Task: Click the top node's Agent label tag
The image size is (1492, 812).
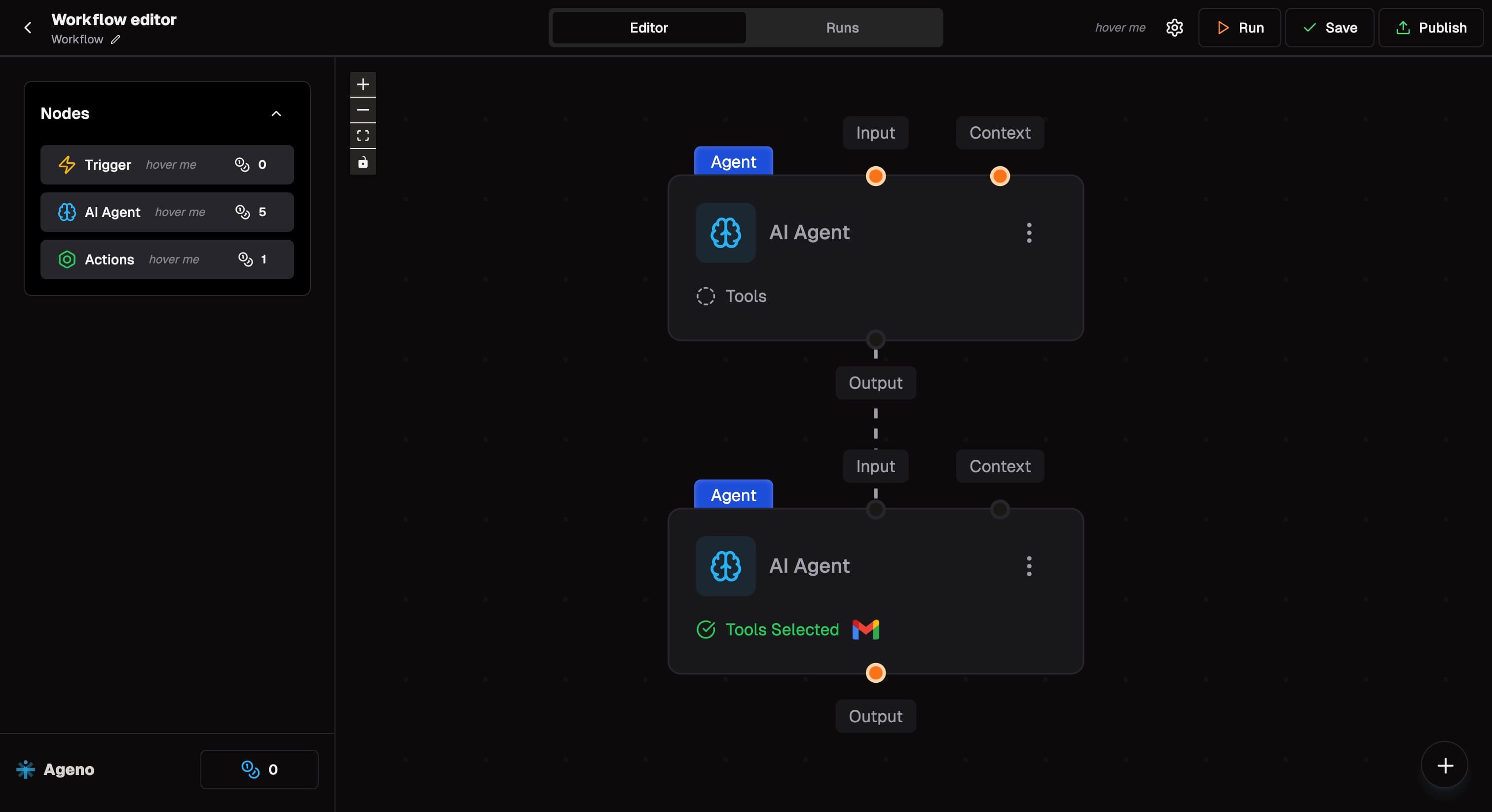Action: [733, 161]
